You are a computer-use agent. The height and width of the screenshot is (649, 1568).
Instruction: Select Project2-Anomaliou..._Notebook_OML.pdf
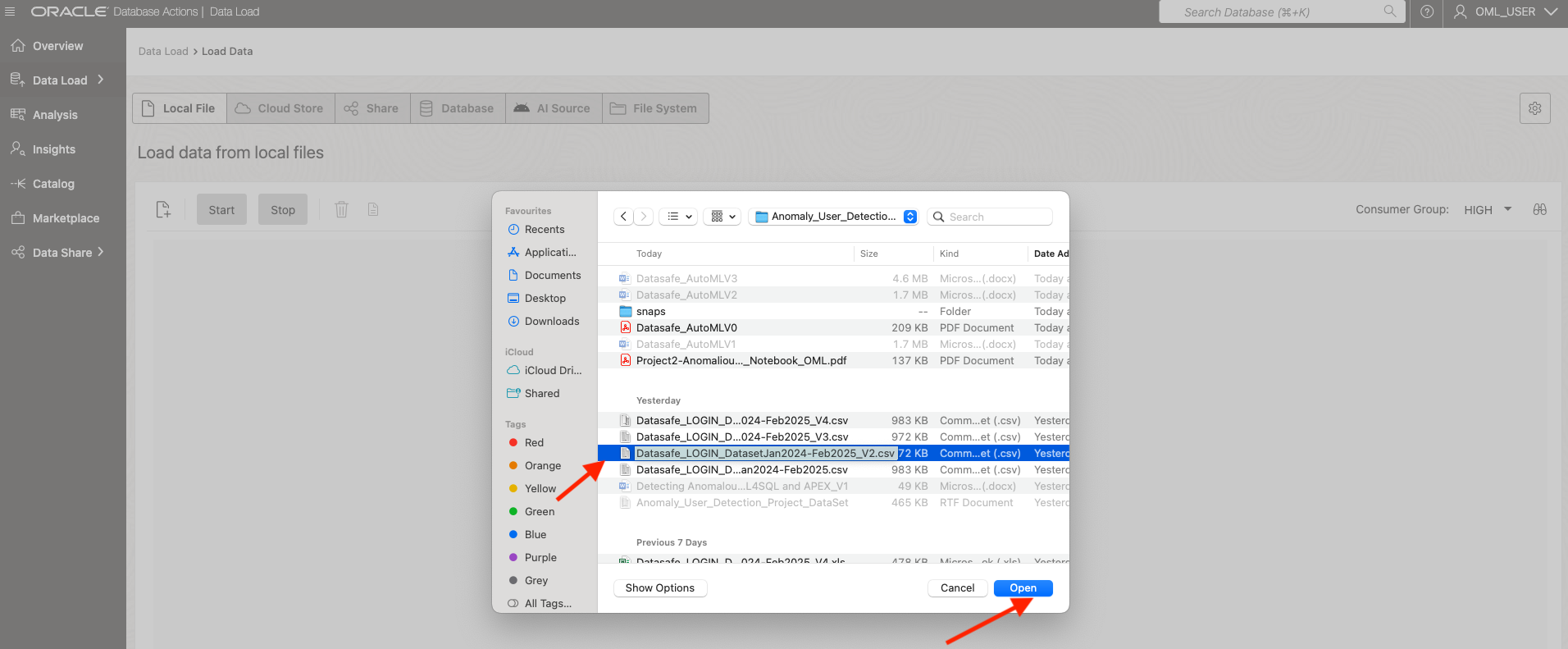(833, 361)
